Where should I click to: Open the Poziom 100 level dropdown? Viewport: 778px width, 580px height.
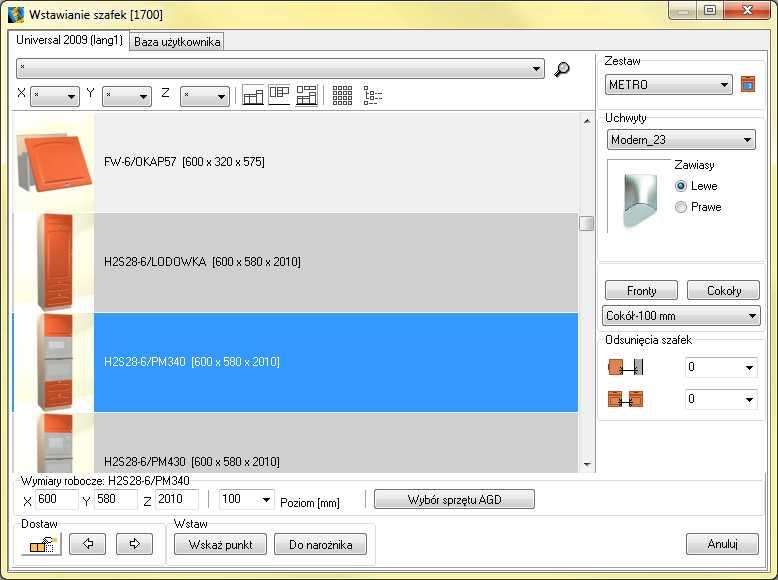point(247,499)
